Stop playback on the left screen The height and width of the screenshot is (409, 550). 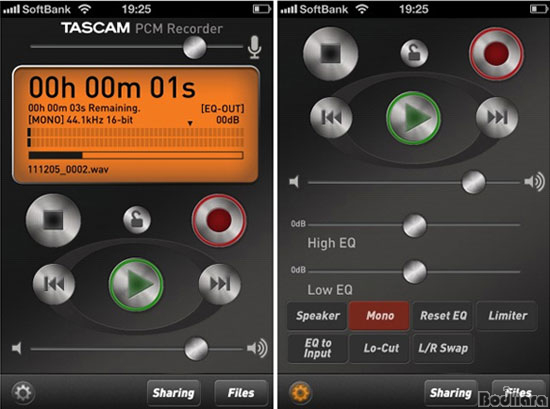53,220
